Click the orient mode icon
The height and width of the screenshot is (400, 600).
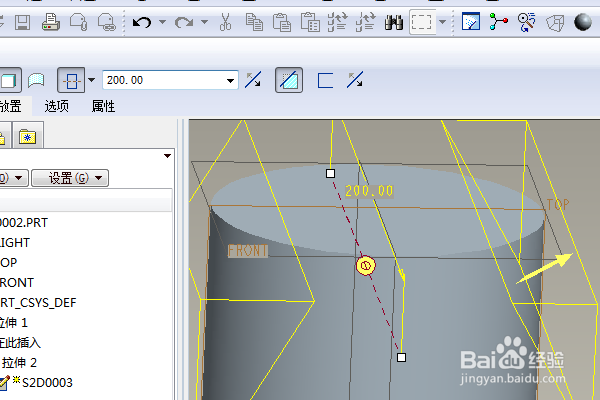coord(527,22)
